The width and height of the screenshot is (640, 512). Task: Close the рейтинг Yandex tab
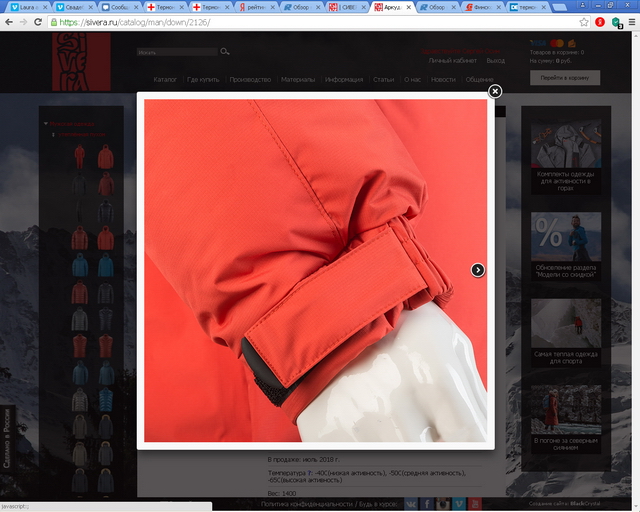pyautogui.click(x=272, y=7)
